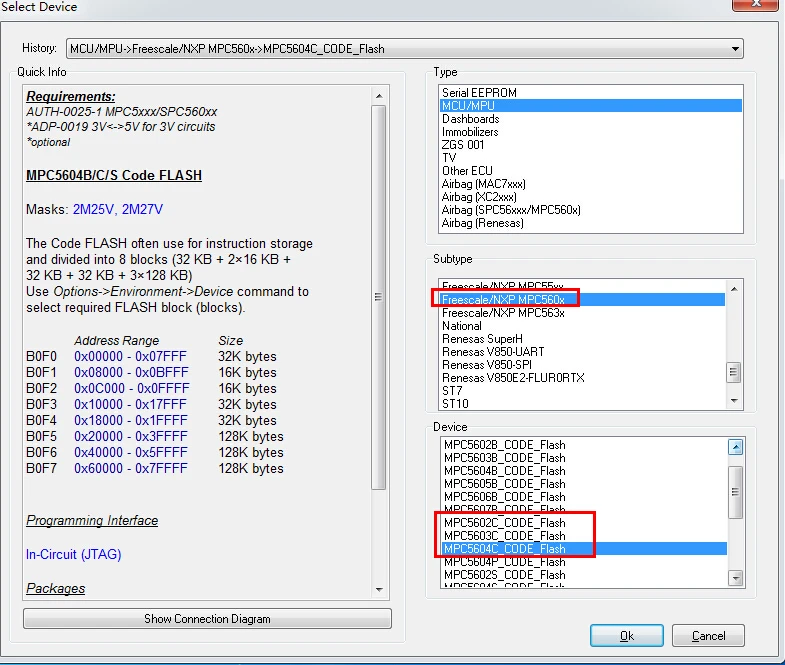Select Freescale/NXP MPC560x subtype

[582, 299]
